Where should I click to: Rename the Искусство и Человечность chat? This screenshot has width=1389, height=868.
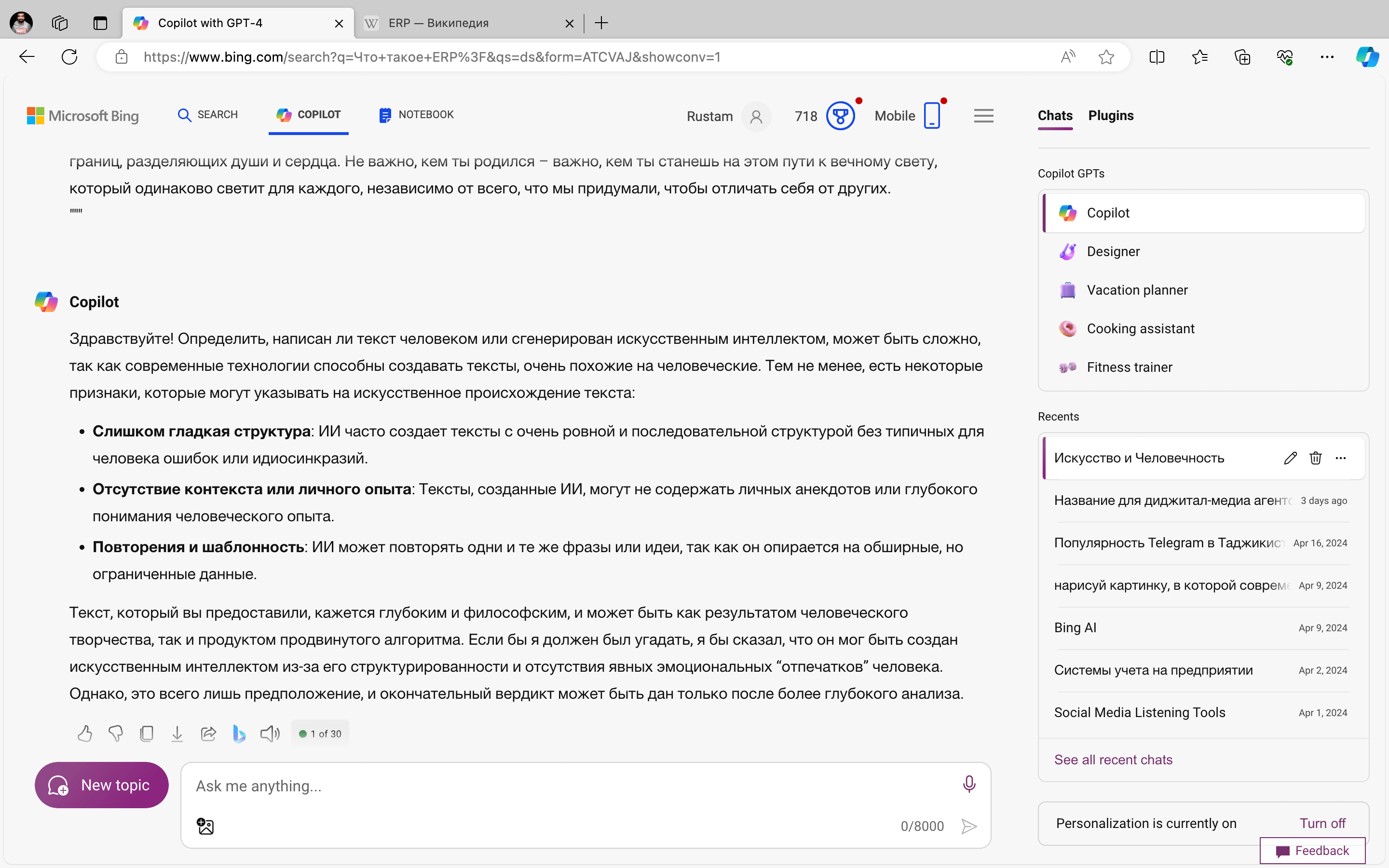point(1290,458)
